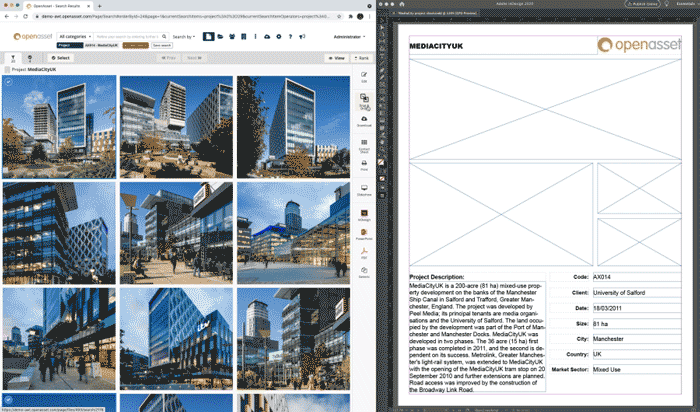This screenshot has height=412, width=700.
Task: Click the Download cloud icon in sidebar
Action: coord(364,121)
